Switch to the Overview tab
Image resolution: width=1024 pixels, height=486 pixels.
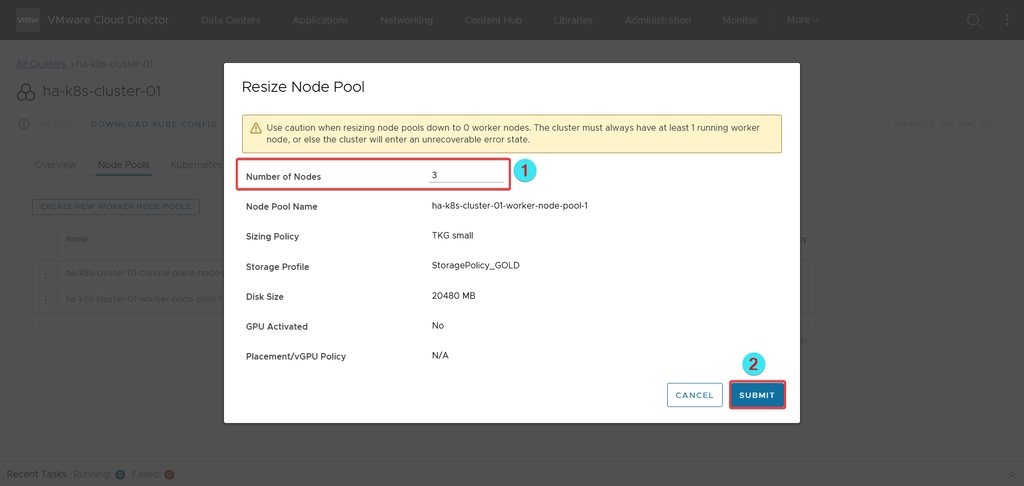(x=56, y=164)
